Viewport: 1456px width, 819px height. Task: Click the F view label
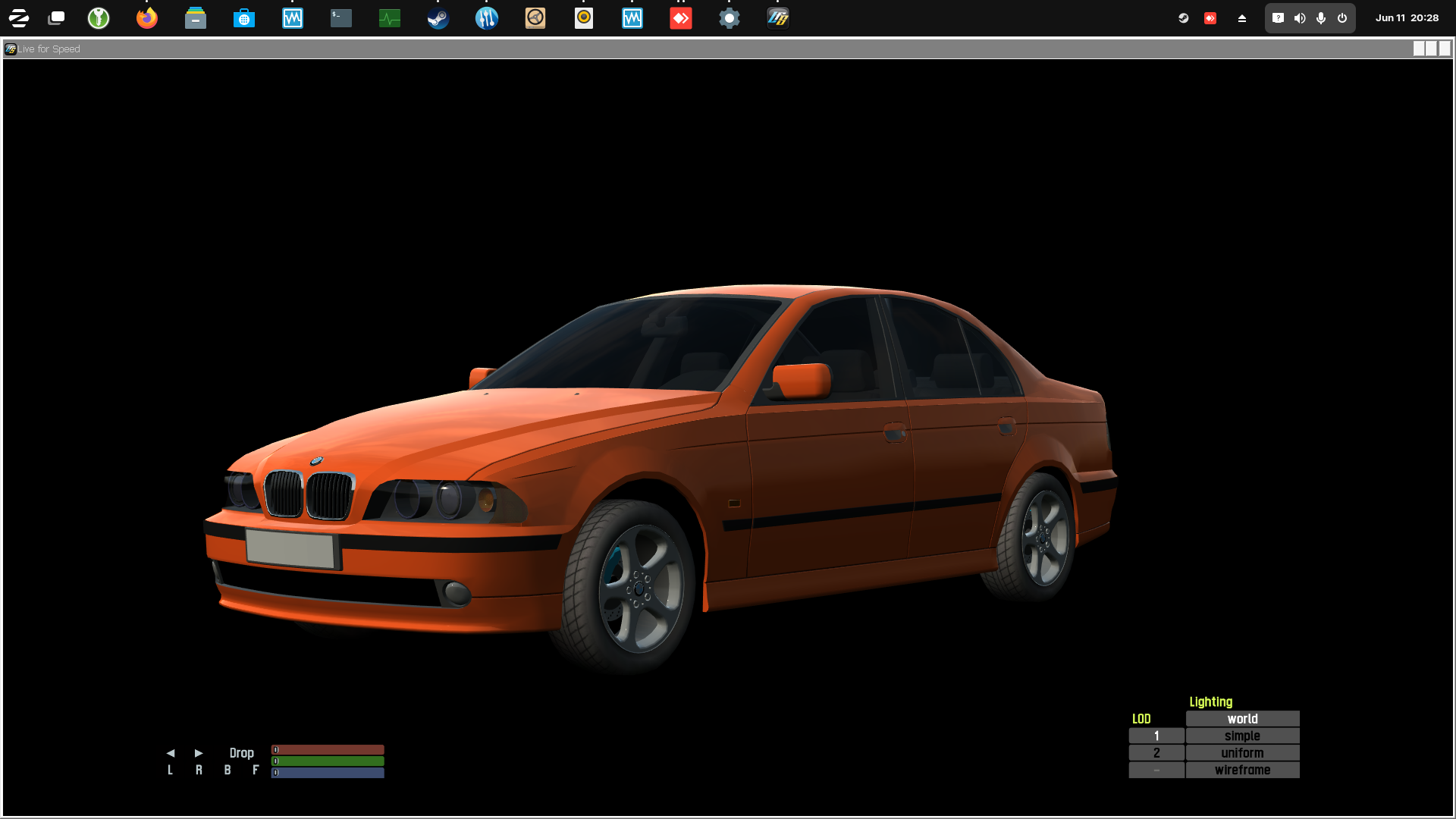(256, 770)
